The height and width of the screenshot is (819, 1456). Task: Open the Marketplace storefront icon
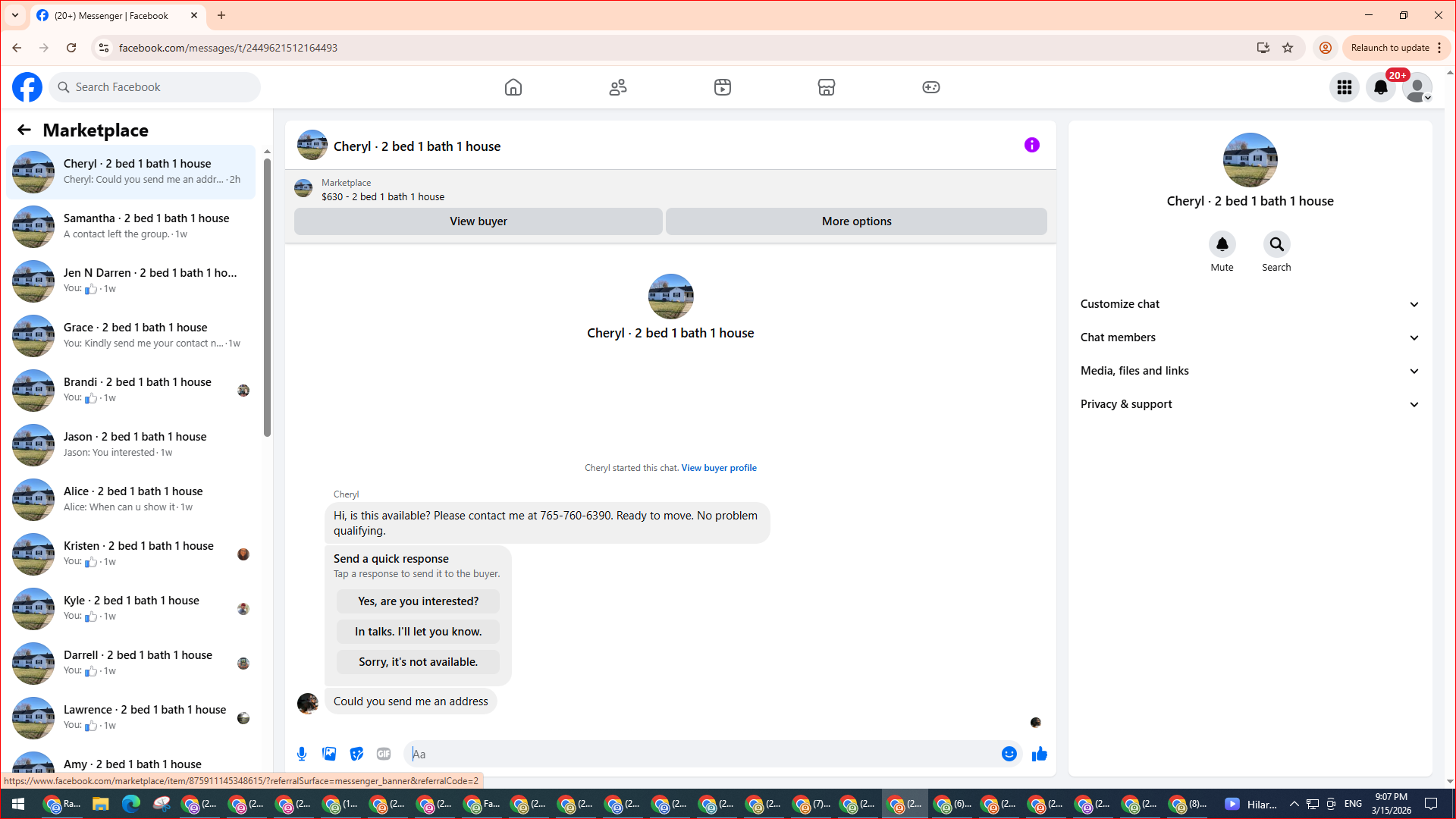point(827,87)
